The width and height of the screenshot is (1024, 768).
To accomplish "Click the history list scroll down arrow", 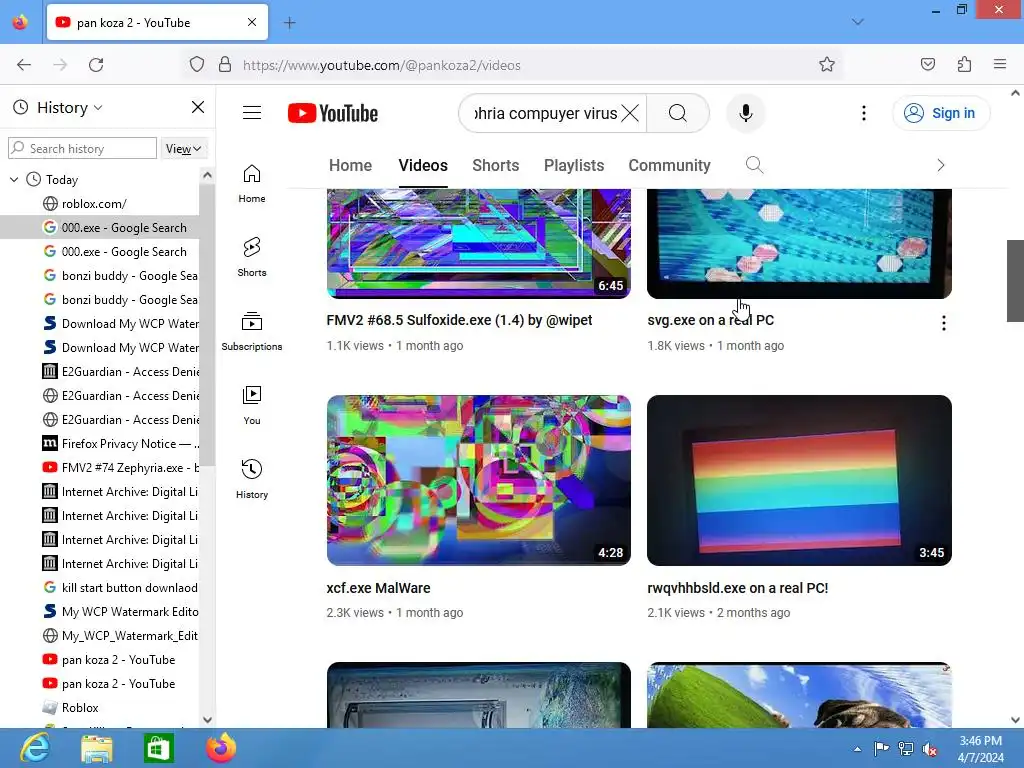I will pyautogui.click(x=207, y=720).
